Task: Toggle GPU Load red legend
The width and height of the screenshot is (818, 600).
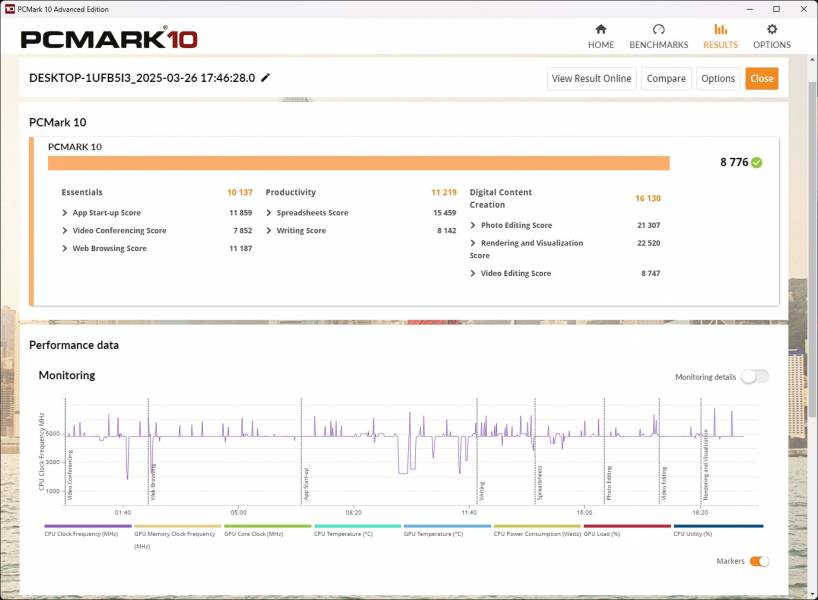Action: pos(627,531)
